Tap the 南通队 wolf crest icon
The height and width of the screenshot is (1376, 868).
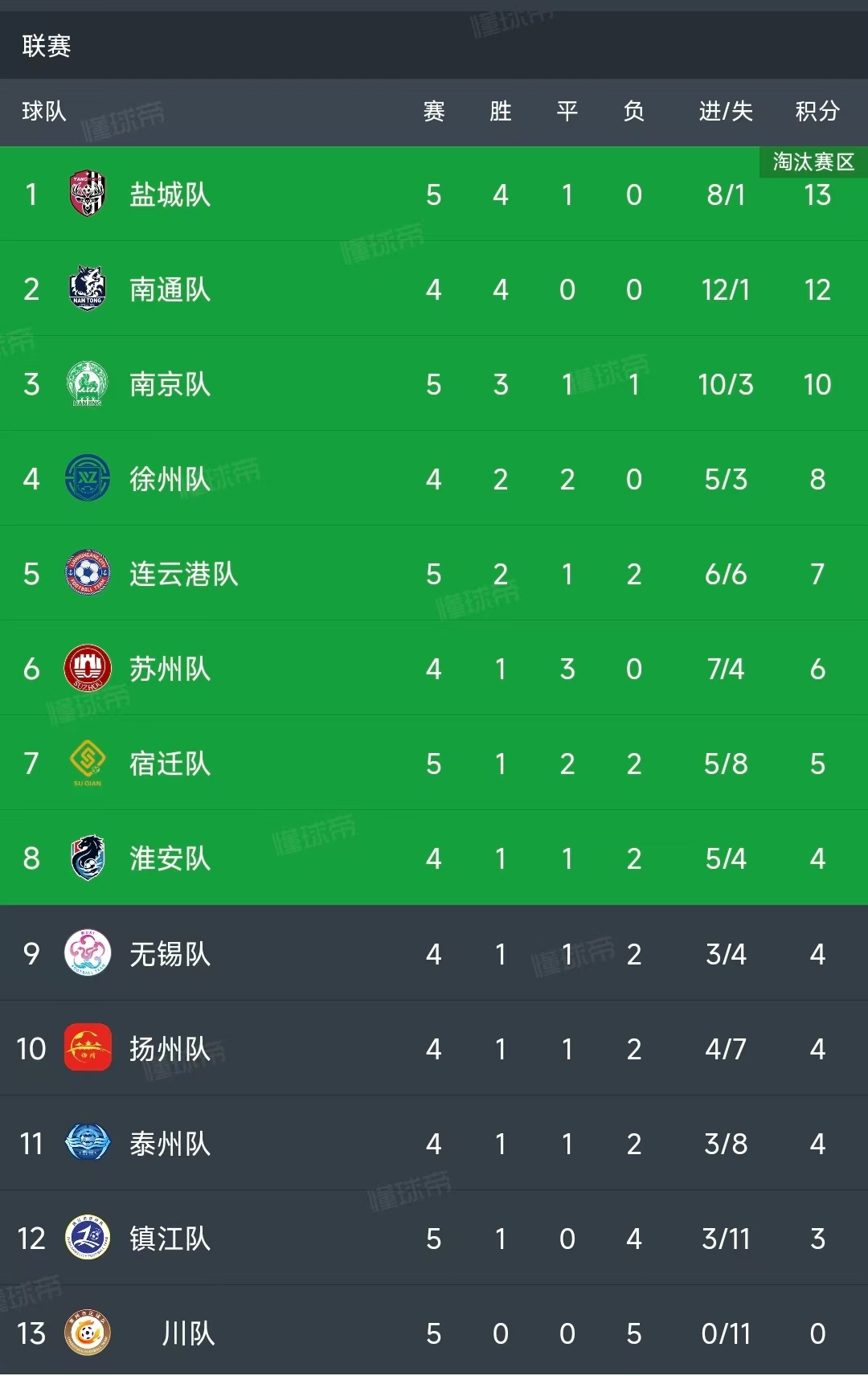tap(88, 289)
